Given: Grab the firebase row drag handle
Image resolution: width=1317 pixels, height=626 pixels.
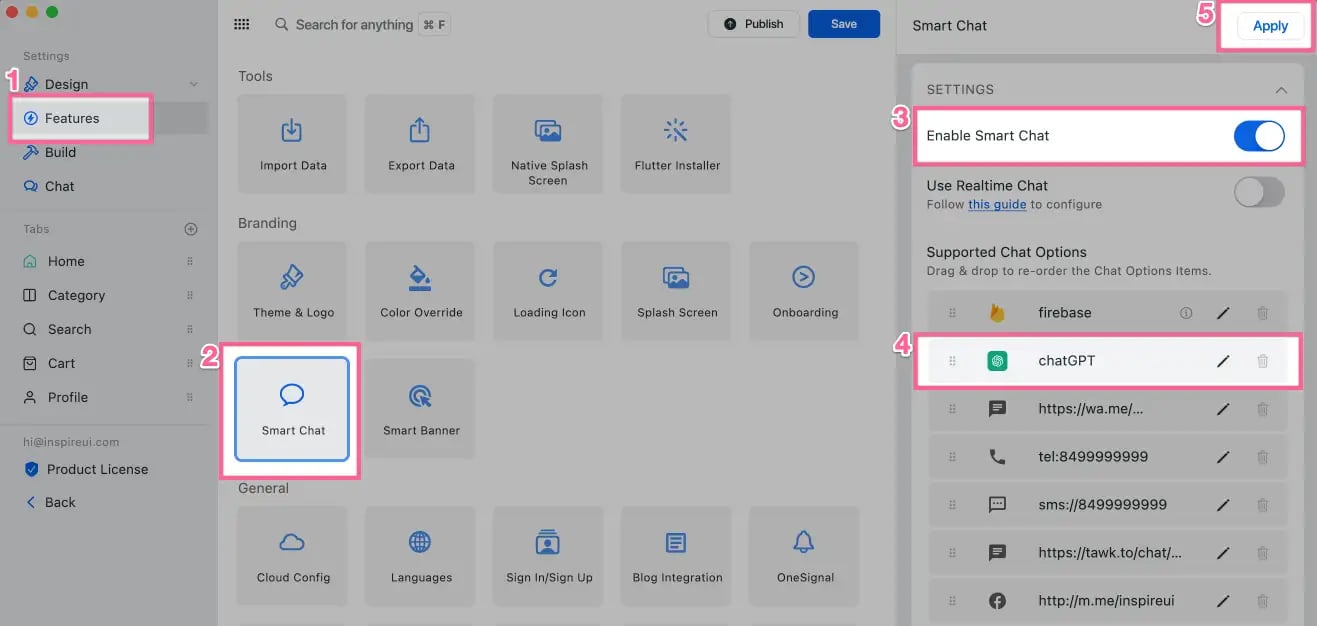Looking at the screenshot, I should (952, 313).
